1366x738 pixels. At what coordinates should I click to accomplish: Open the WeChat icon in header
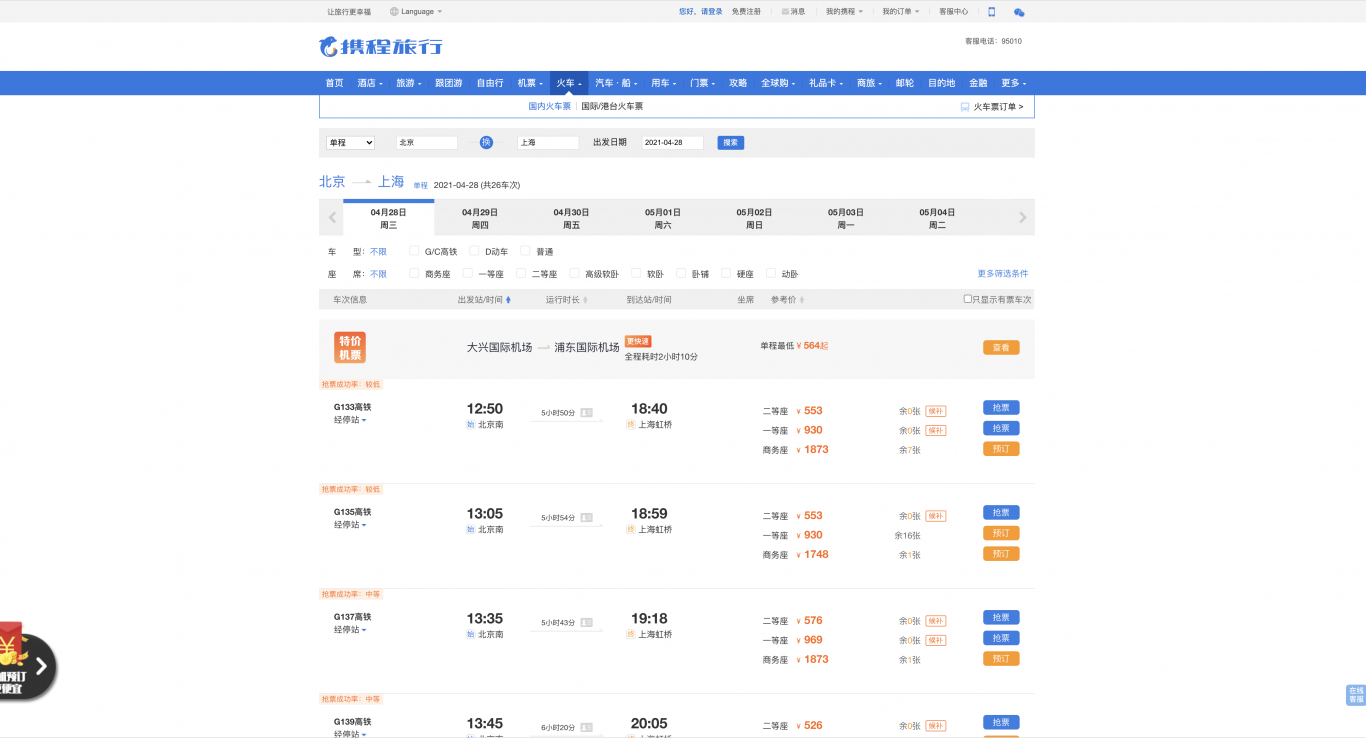[1019, 12]
